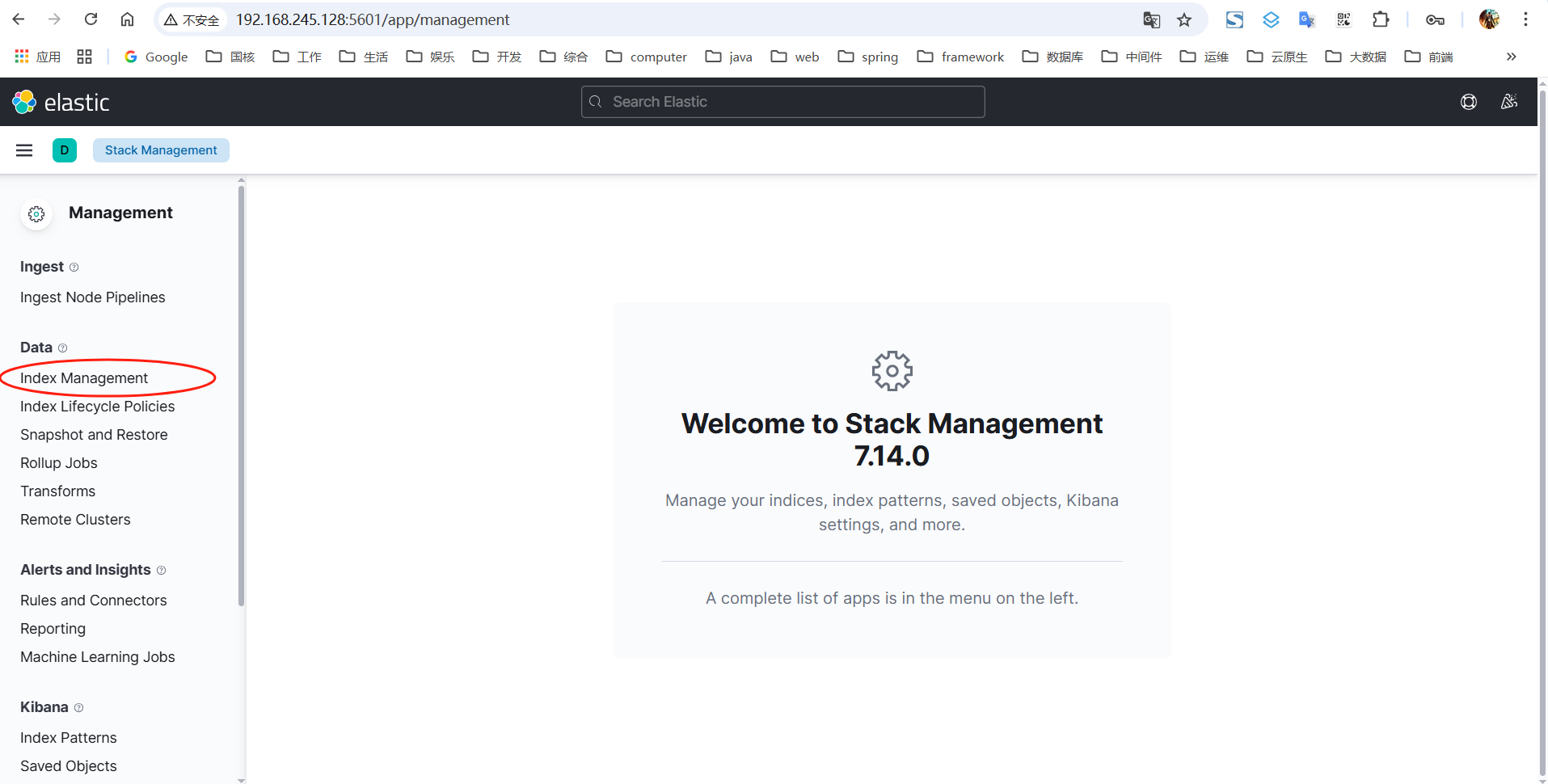The width and height of the screenshot is (1548, 784).
Task: Open the 运维 bookmark folder
Action: 1204,57
